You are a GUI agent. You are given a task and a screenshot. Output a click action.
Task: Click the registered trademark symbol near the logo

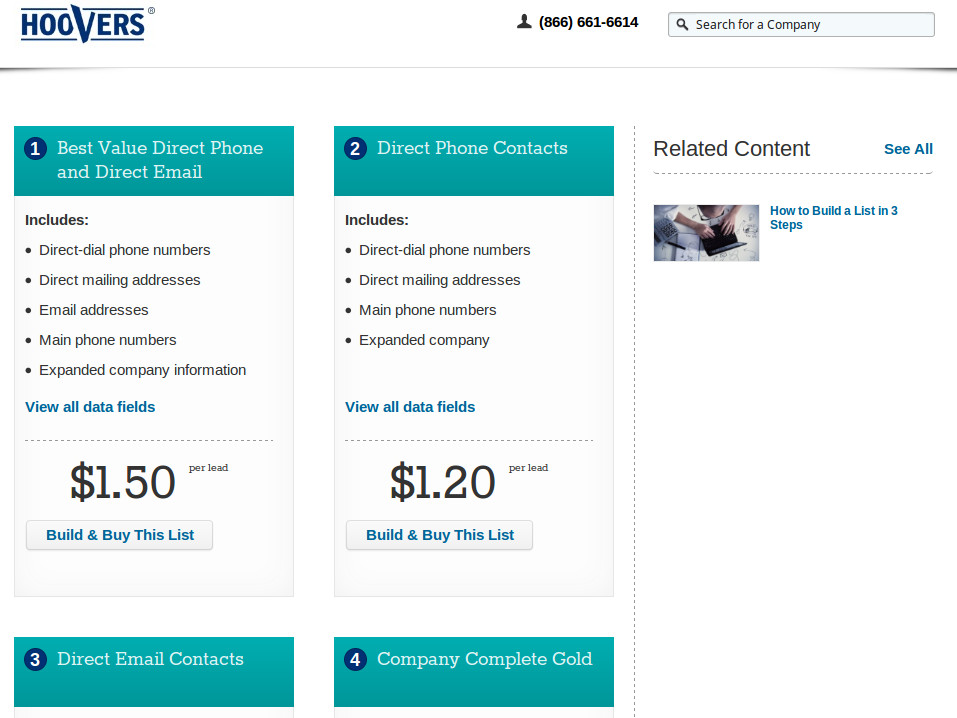coord(152,10)
